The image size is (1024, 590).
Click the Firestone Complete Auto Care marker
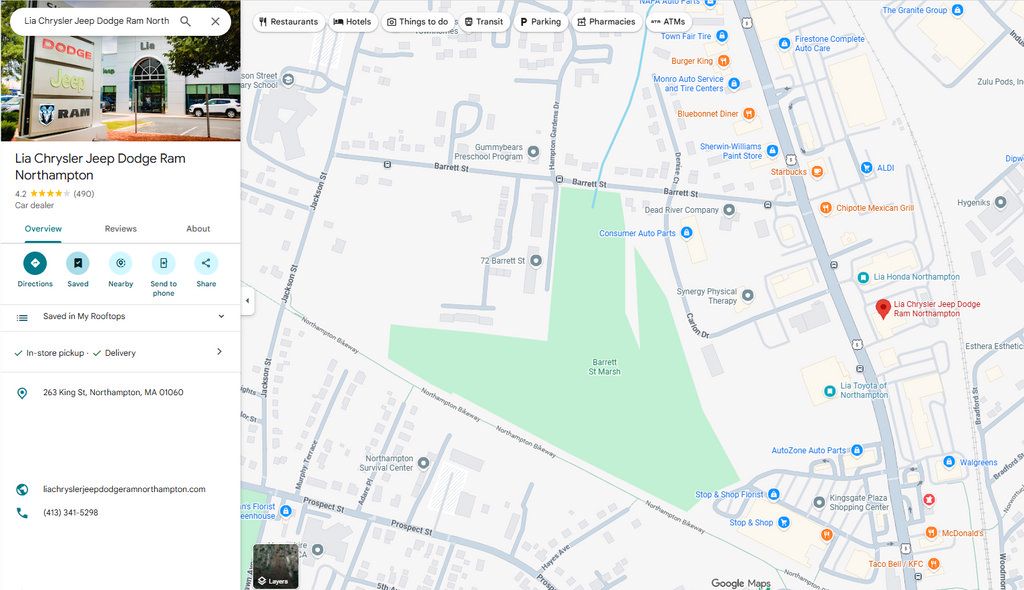click(784, 43)
